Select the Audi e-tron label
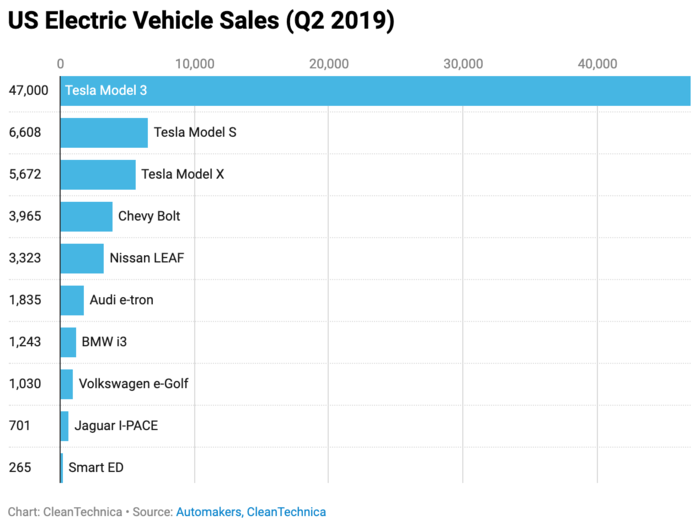 click(121, 300)
